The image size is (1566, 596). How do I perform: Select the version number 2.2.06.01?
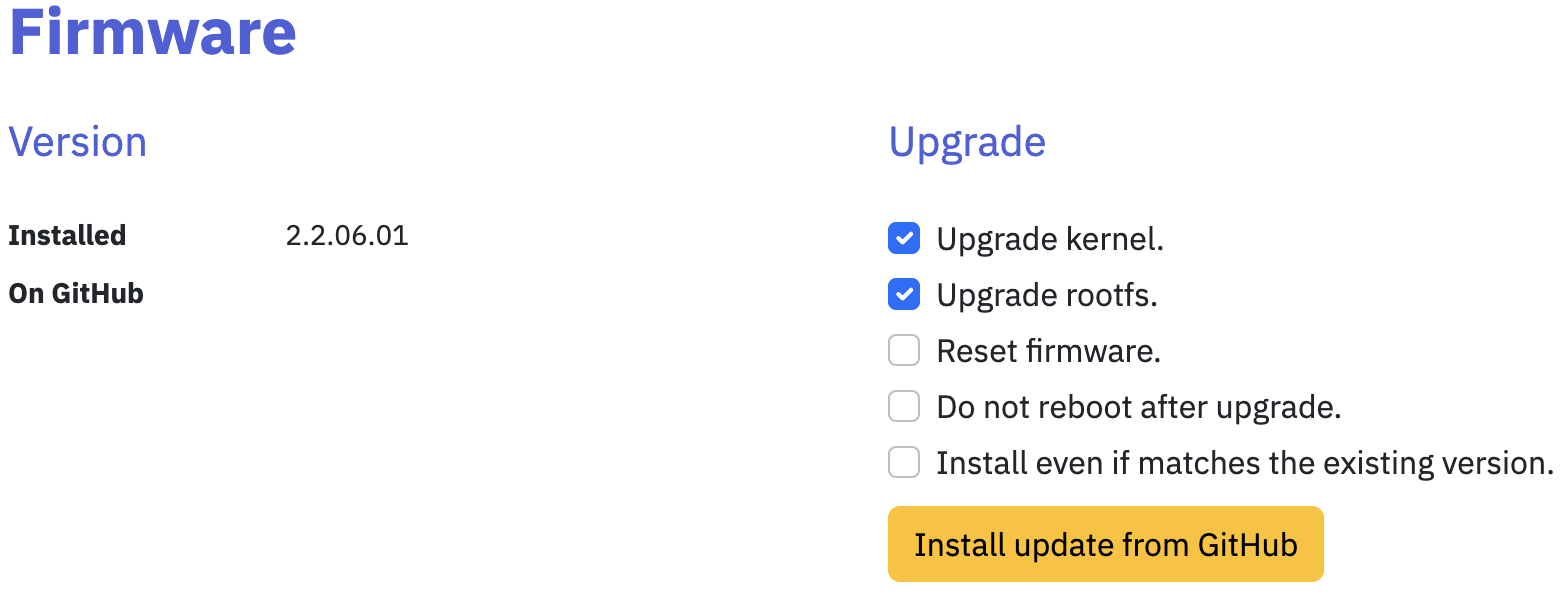click(347, 236)
